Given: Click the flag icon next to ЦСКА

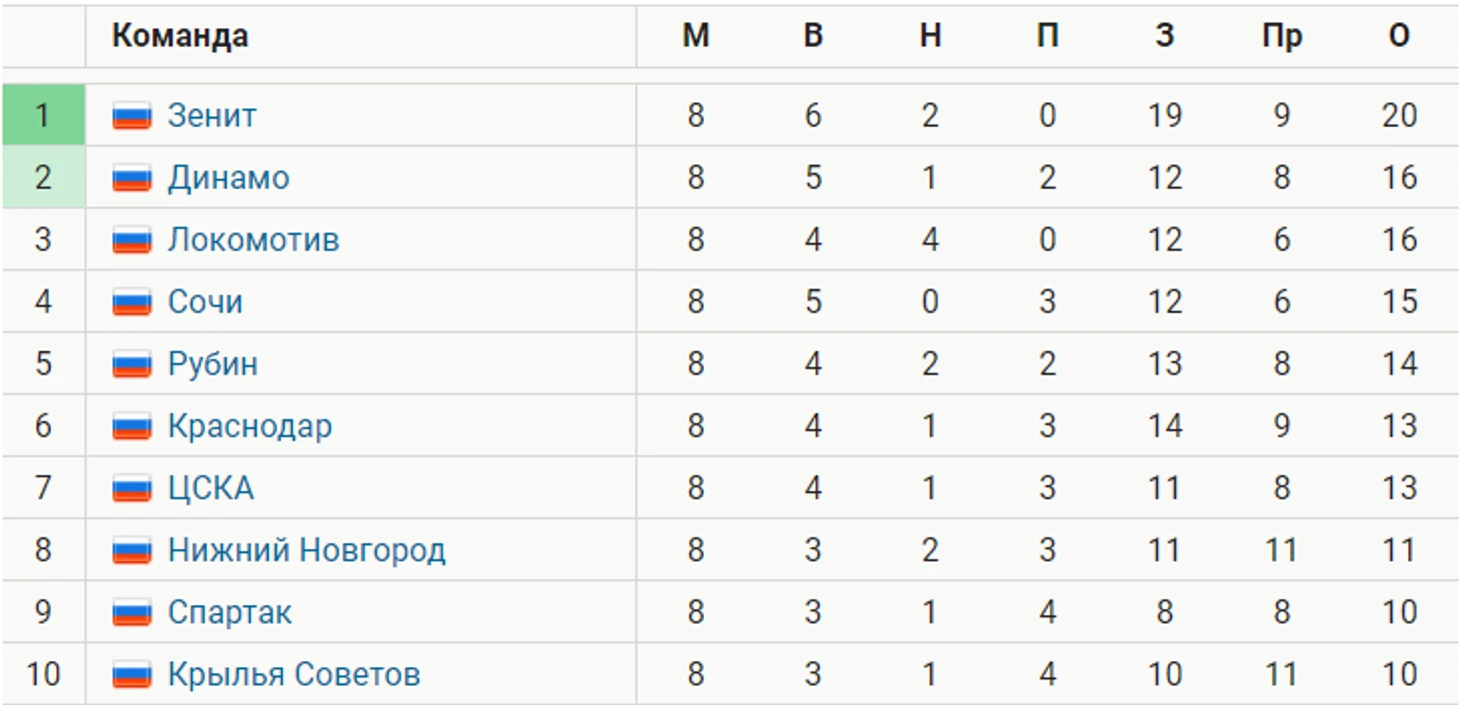Looking at the screenshot, I should (x=131, y=488).
